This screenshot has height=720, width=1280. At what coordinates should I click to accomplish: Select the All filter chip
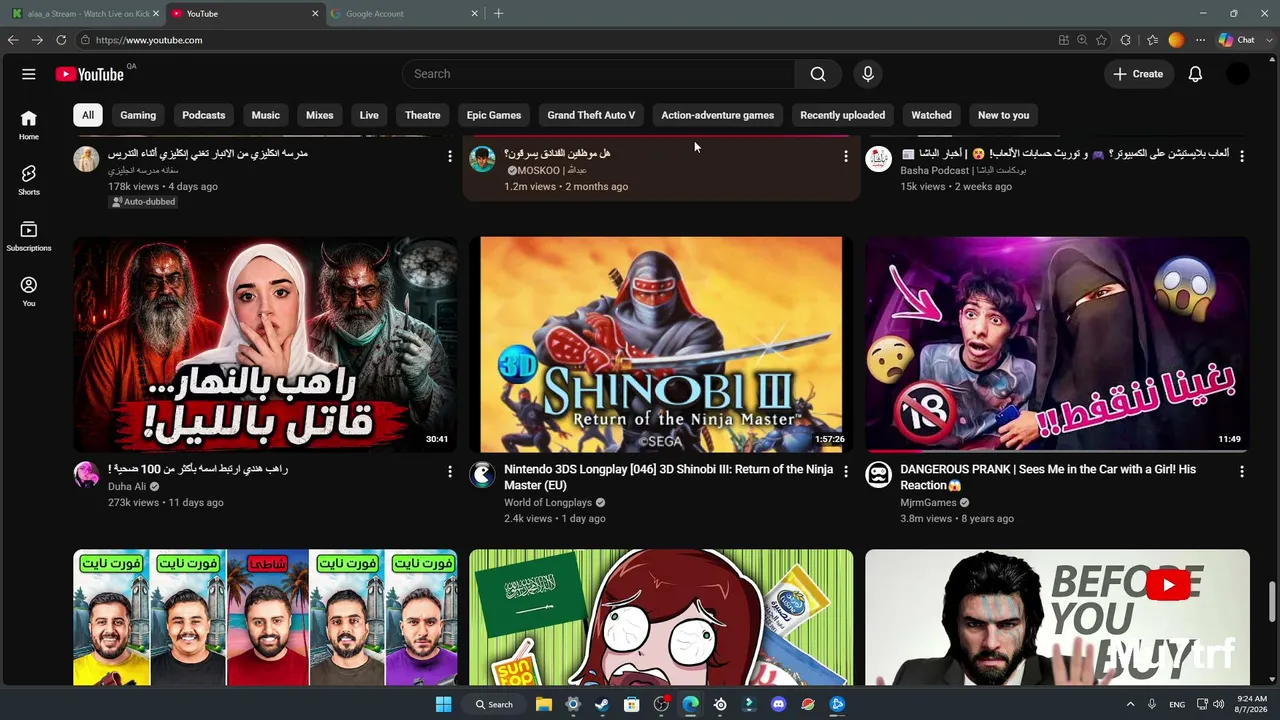(88, 115)
